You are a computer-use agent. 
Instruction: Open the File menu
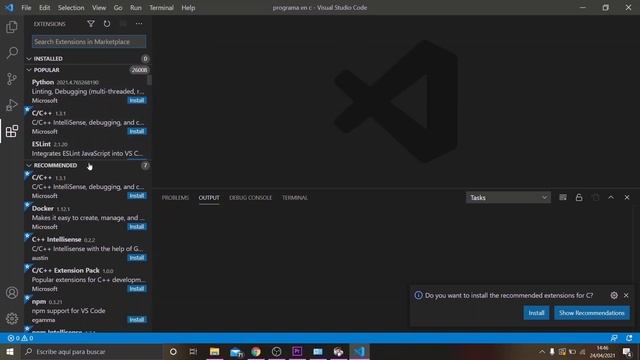[26, 8]
